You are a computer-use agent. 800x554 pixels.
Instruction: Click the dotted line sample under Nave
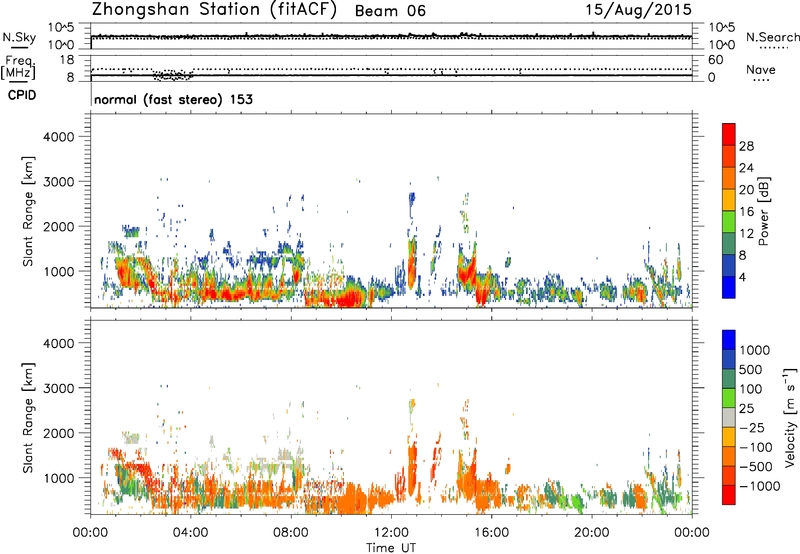761,80
